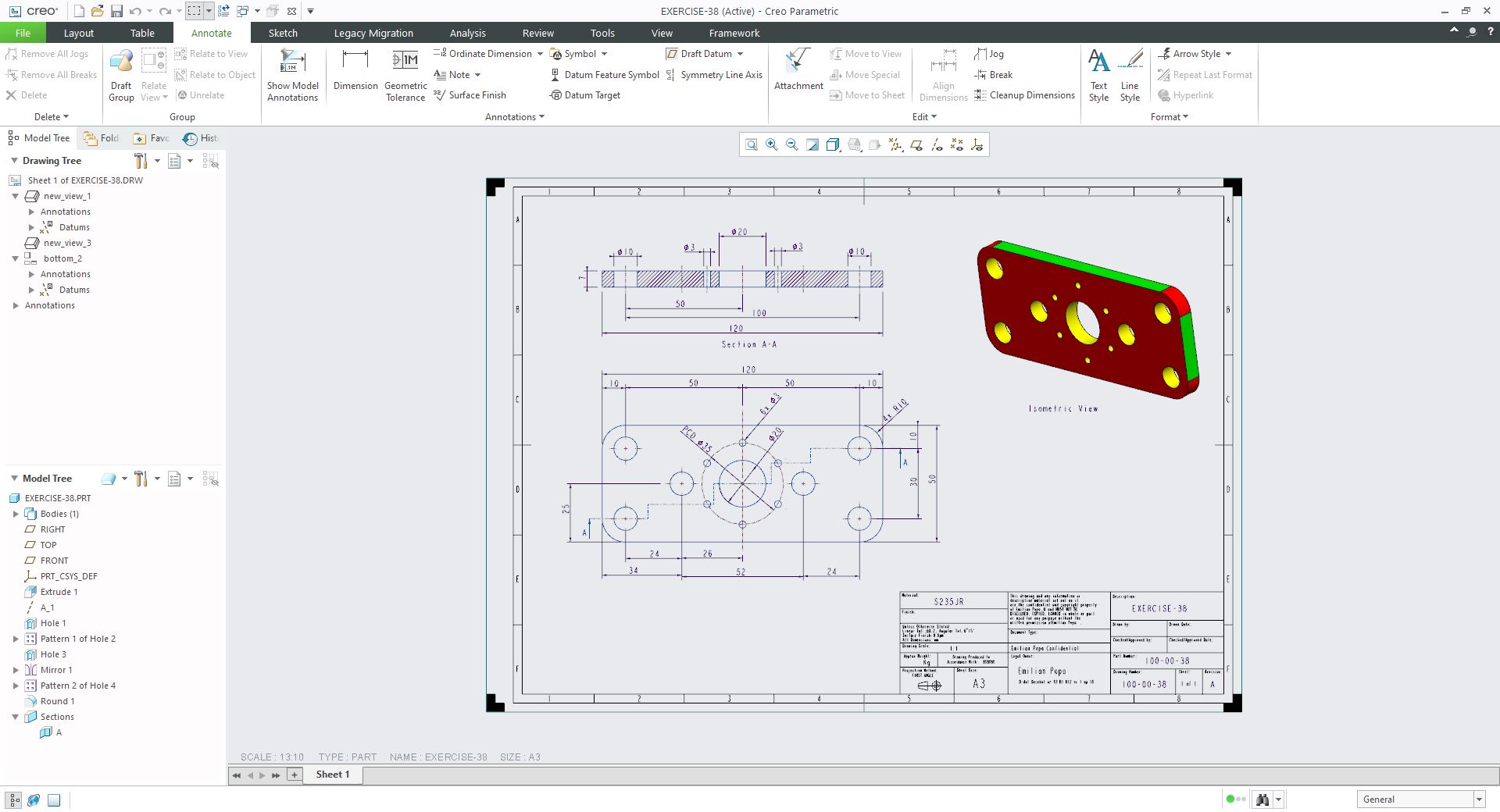Open the General selection filter combo box

point(1420,800)
